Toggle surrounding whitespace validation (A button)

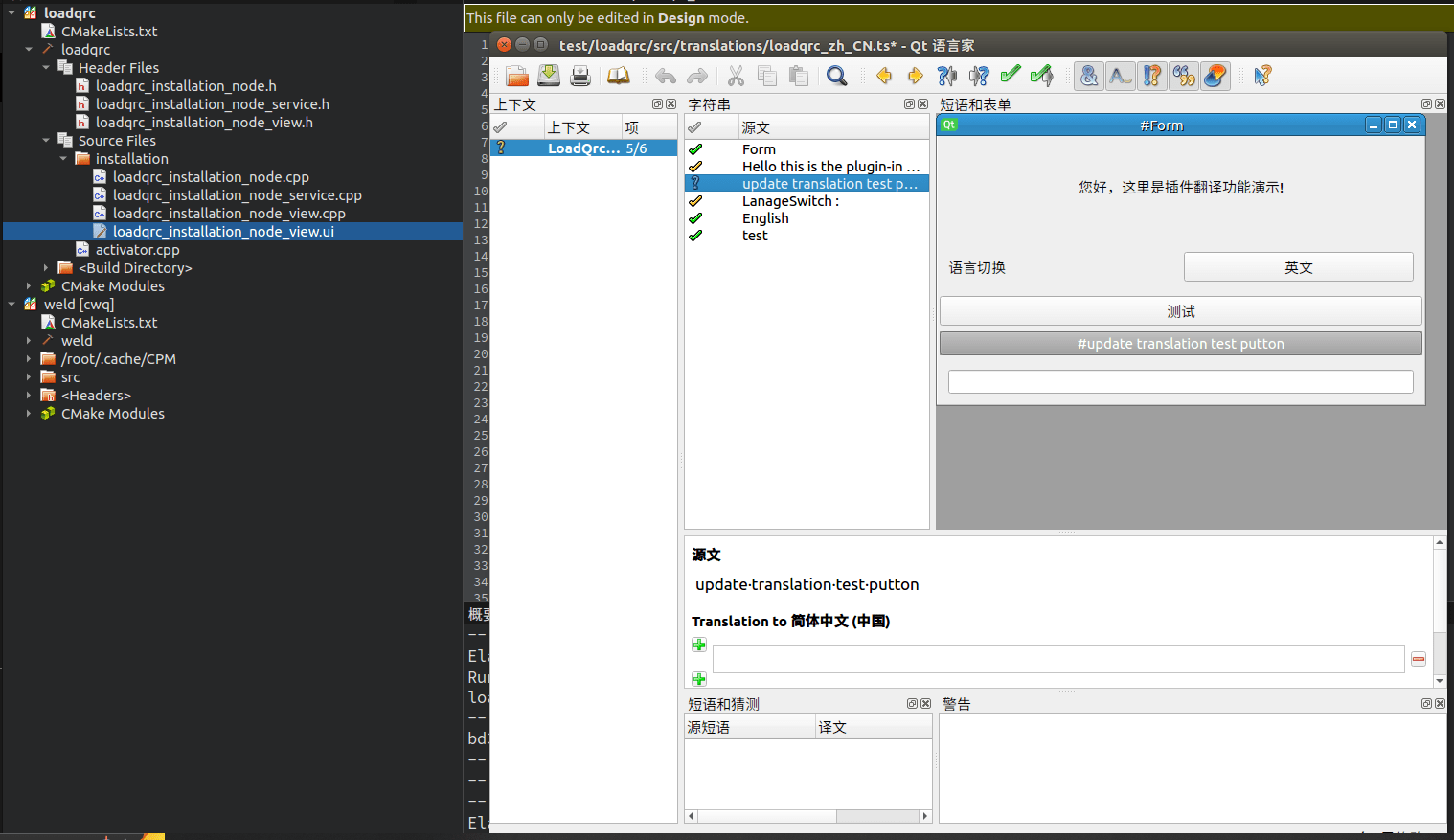pos(1121,76)
